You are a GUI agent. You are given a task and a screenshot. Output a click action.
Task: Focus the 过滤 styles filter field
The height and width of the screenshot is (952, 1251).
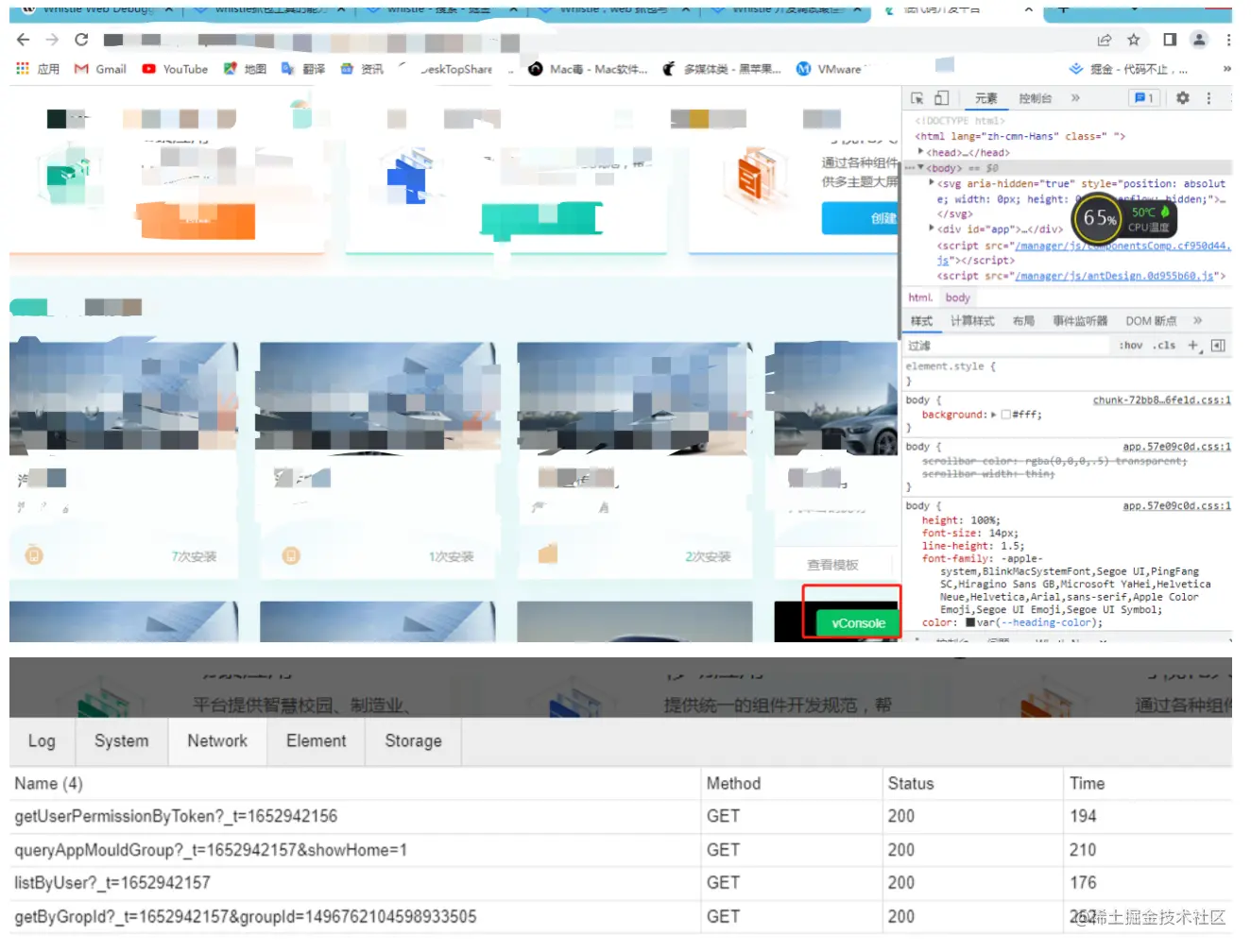pyautogui.click(x=1006, y=346)
